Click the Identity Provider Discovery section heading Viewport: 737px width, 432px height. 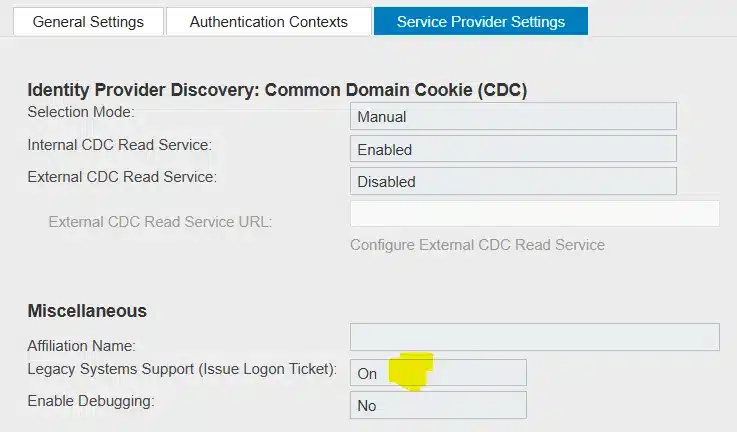pyautogui.click(x=277, y=90)
